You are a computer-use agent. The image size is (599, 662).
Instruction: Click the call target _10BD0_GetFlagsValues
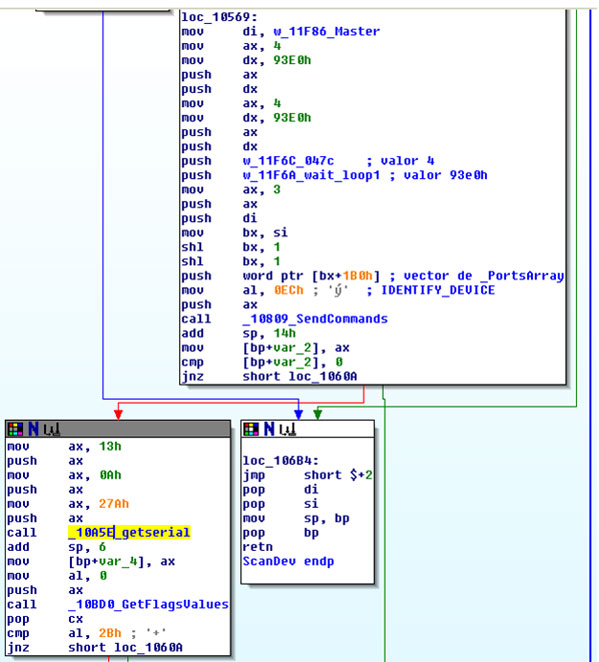148,605
